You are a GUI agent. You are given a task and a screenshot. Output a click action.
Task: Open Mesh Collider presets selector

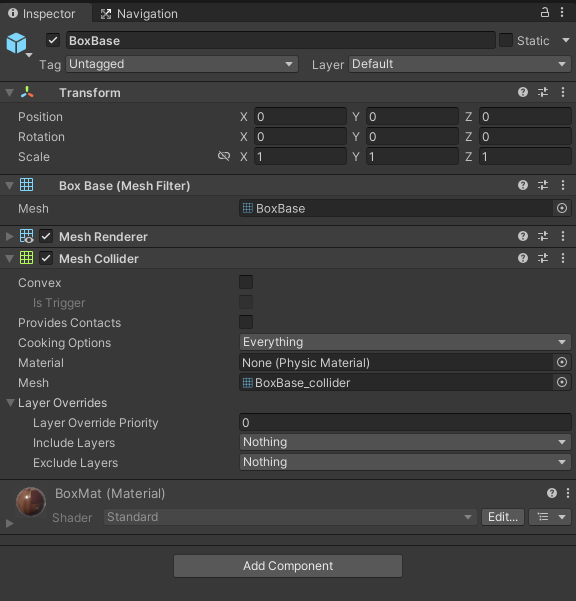point(543,258)
